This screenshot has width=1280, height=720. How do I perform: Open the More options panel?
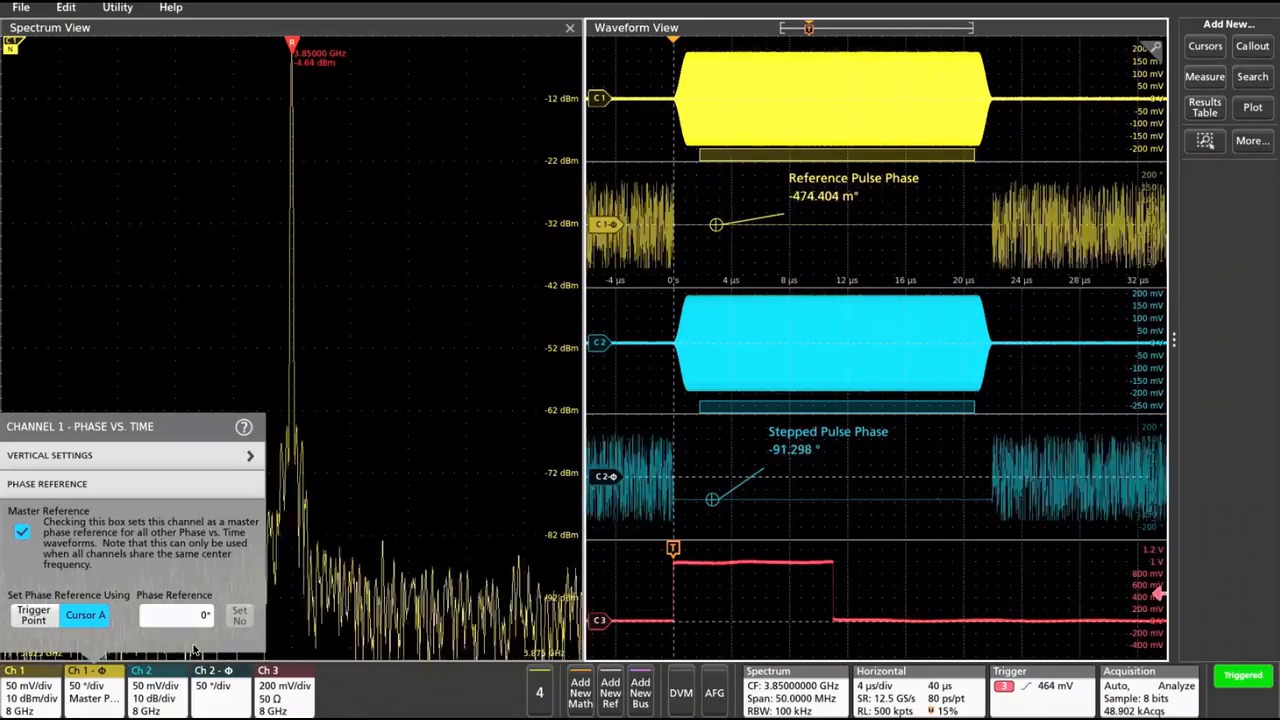(x=1252, y=140)
